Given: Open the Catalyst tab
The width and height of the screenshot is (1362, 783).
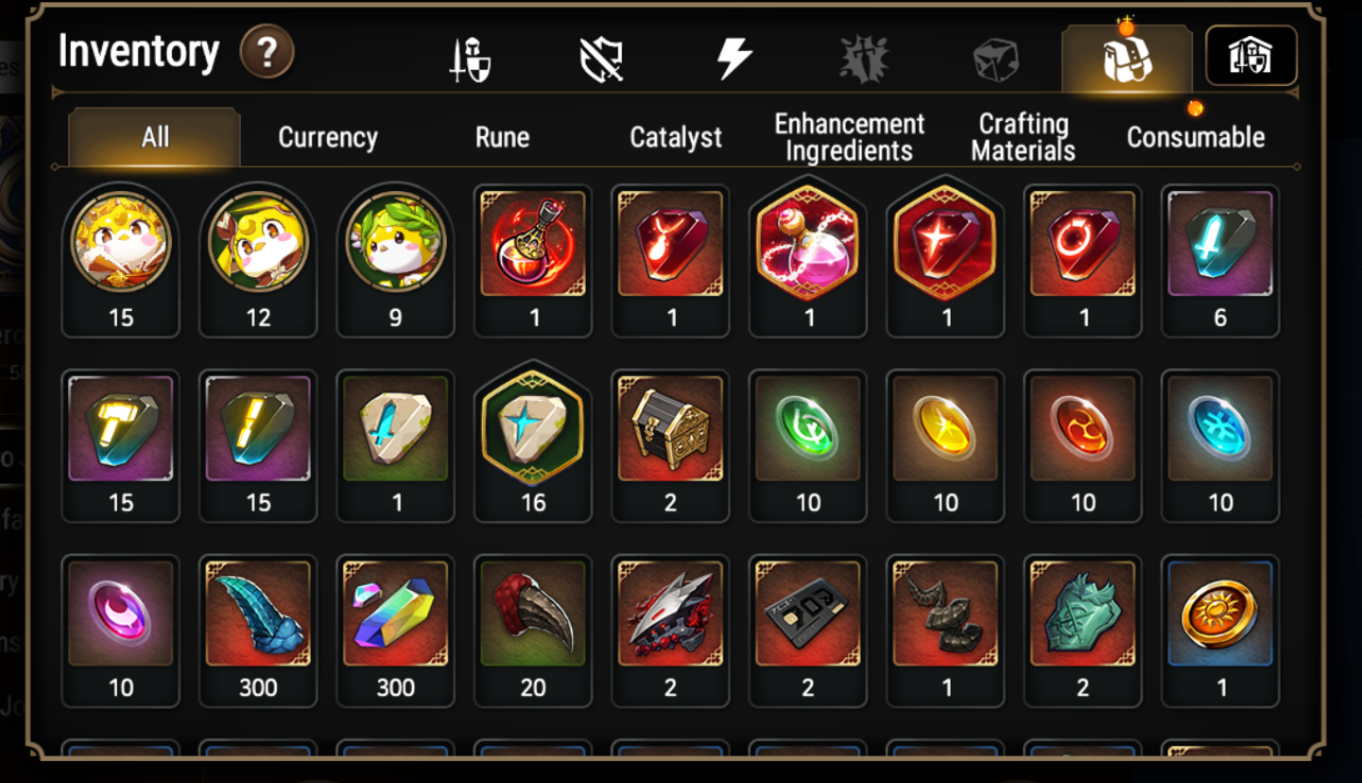Looking at the screenshot, I should point(676,137).
